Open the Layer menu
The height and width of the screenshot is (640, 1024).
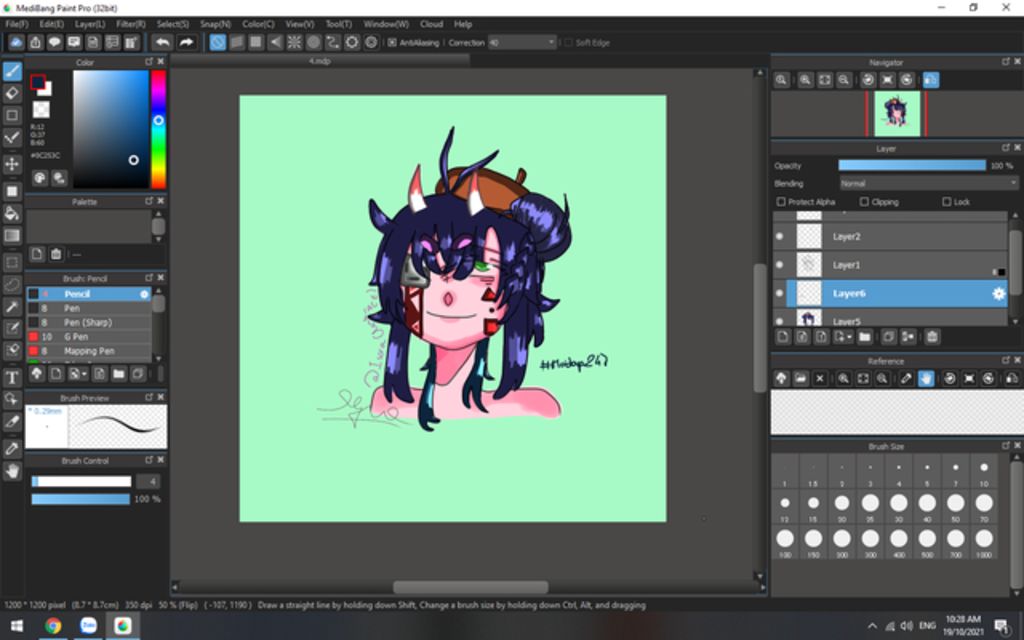[x=89, y=24]
